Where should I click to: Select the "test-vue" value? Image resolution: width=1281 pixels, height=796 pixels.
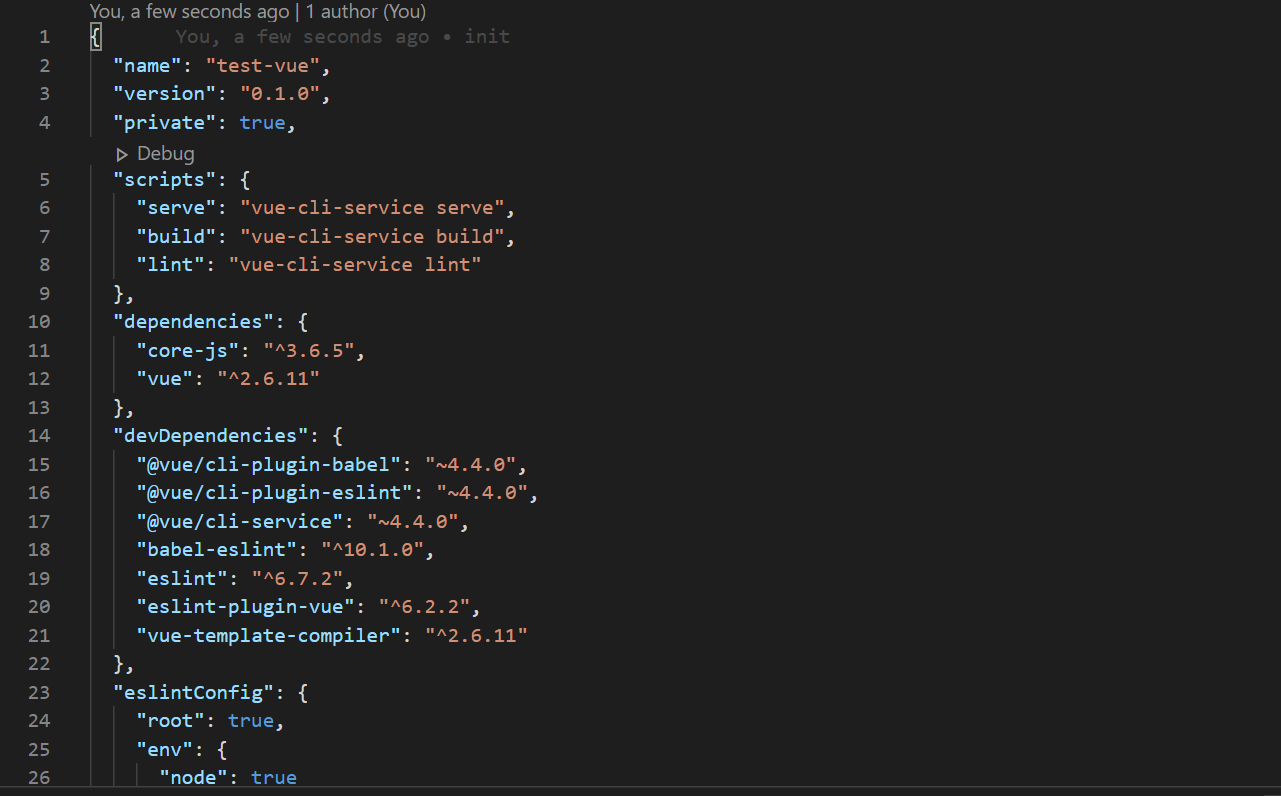[x=263, y=66]
